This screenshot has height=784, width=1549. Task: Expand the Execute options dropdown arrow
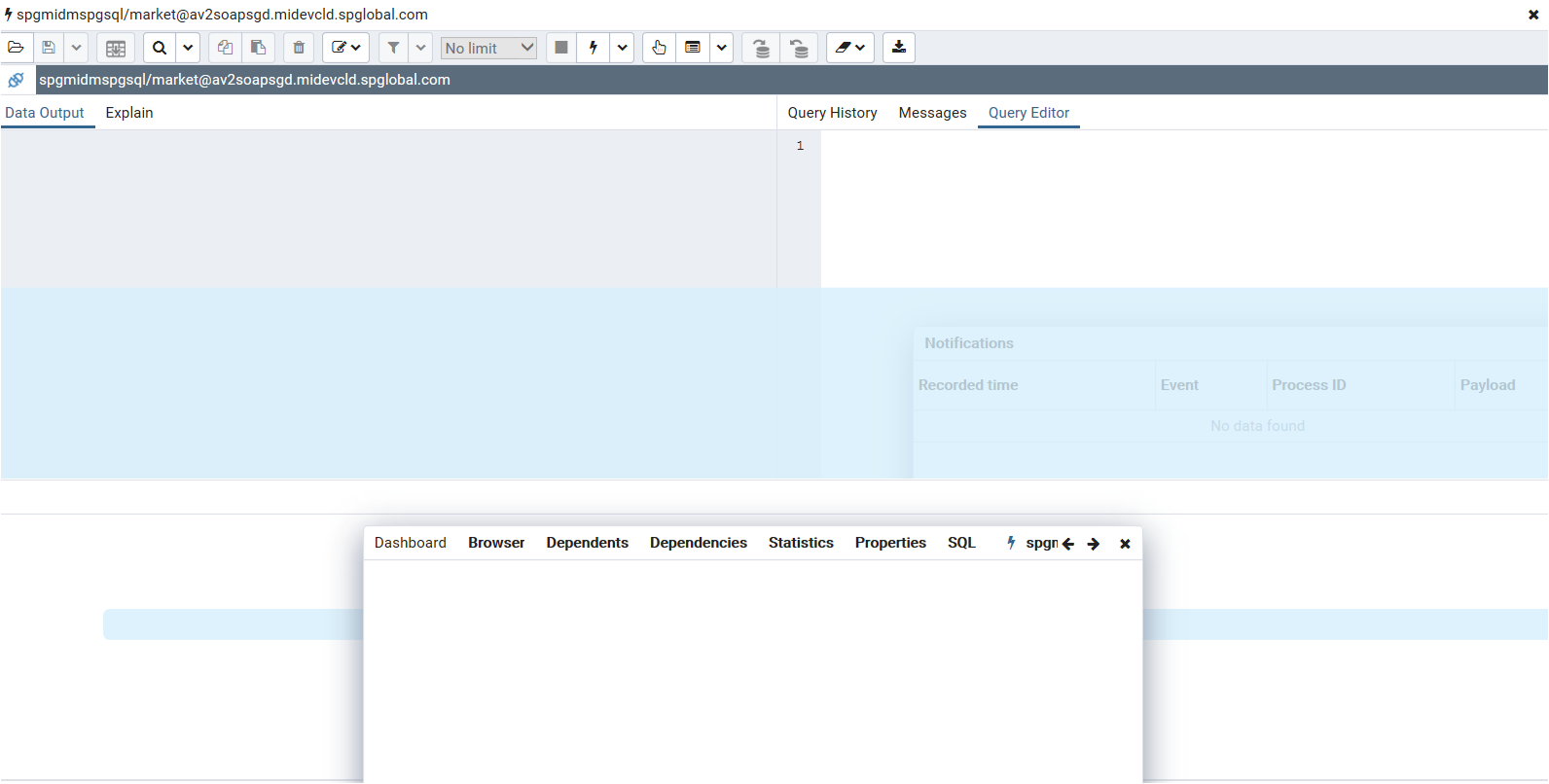click(x=623, y=48)
